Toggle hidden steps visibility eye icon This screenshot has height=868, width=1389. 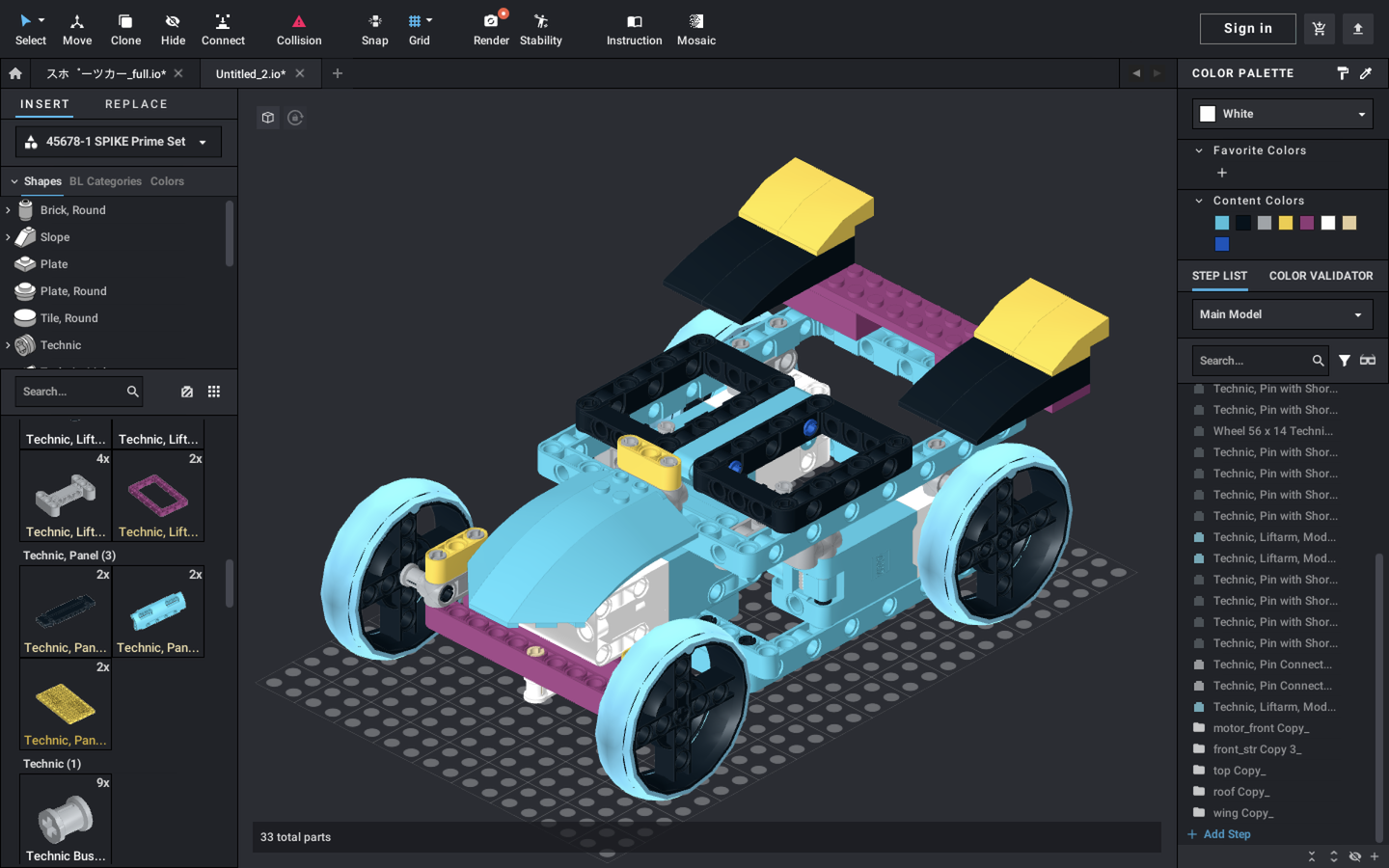[1355, 856]
